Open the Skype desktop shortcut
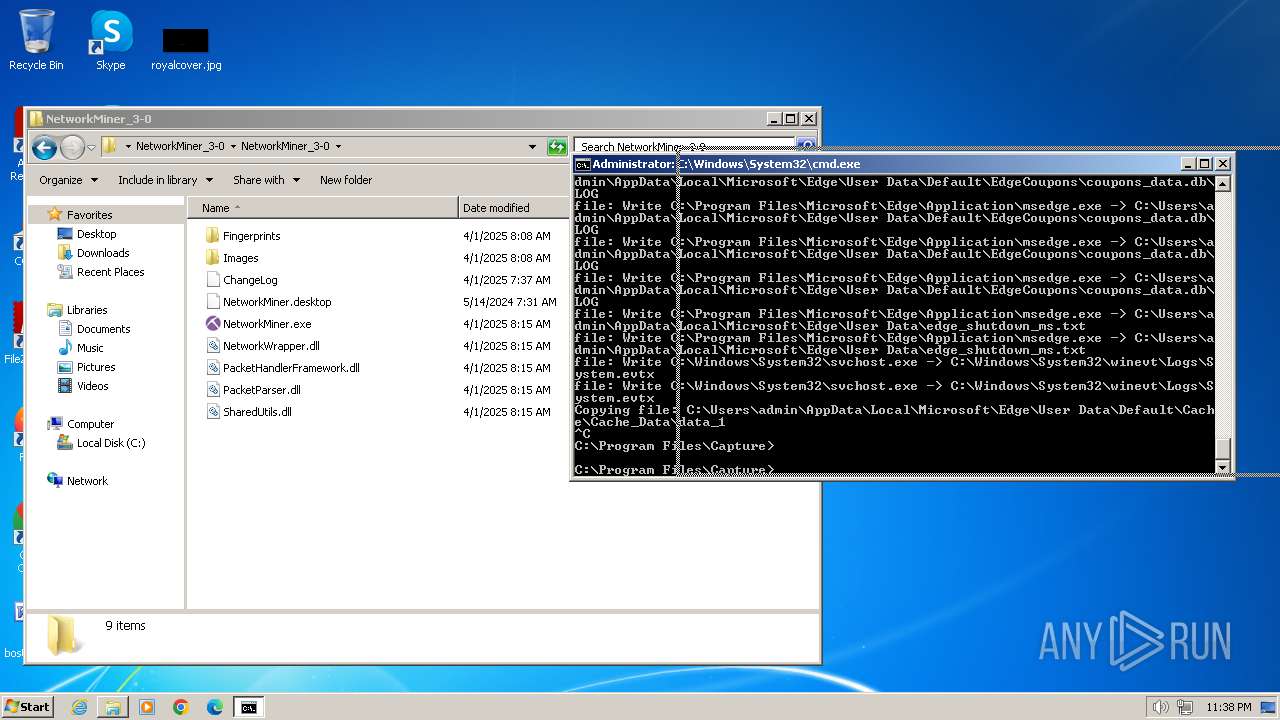The height and width of the screenshot is (720, 1280). [110, 40]
